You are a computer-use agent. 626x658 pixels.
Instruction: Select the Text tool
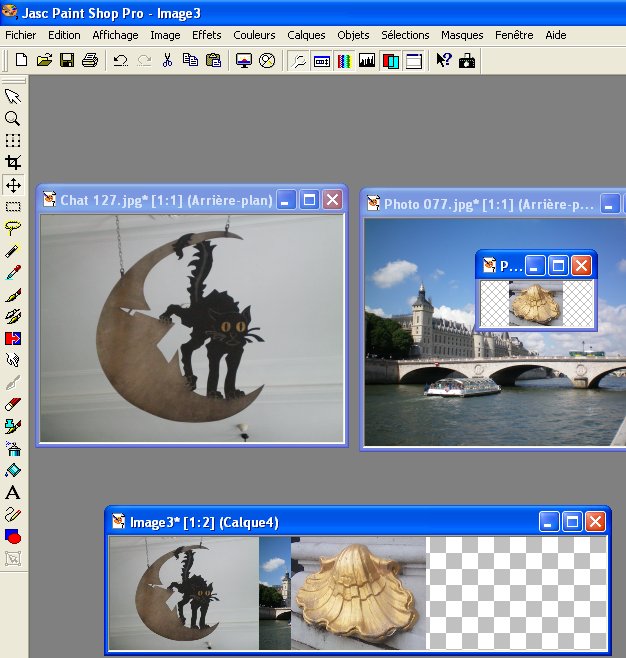(x=13, y=492)
